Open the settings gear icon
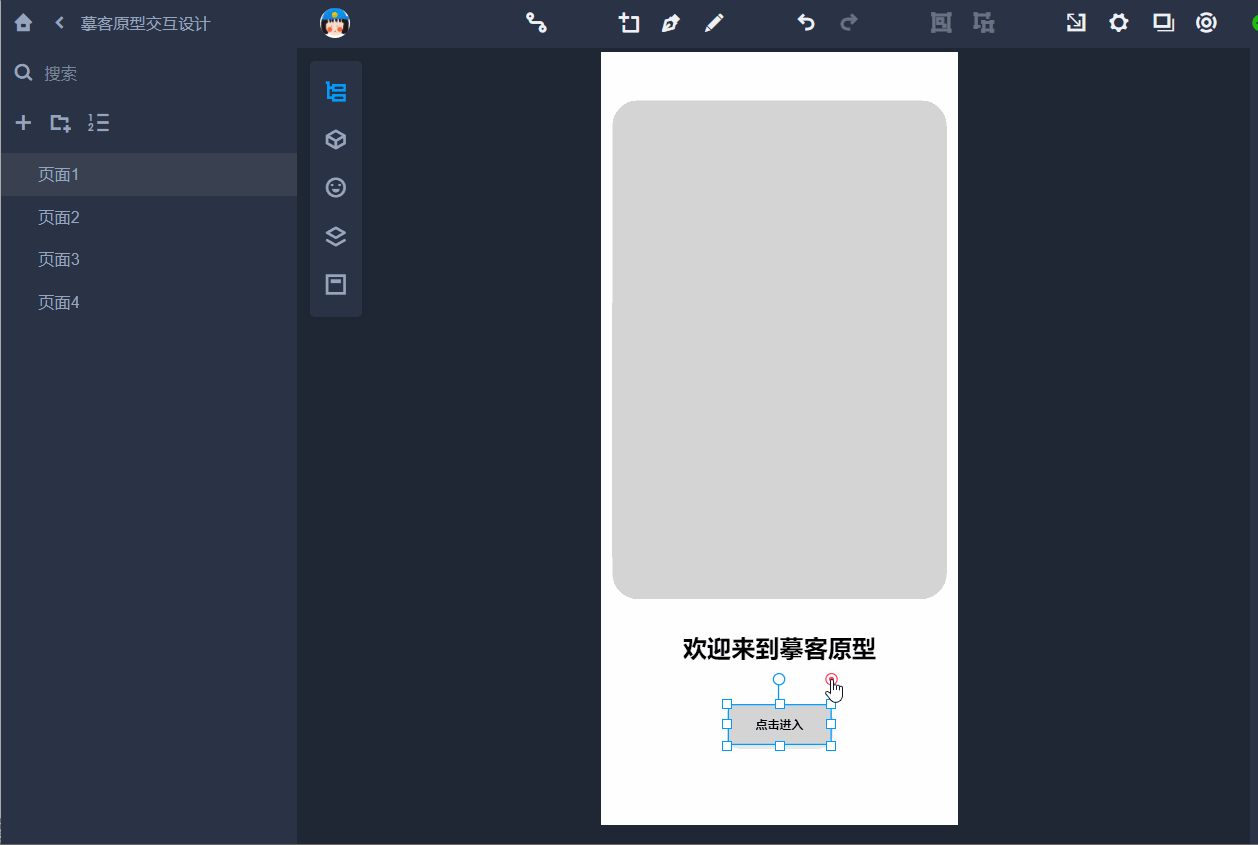The image size is (1258, 845). pyautogui.click(x=1119, y=23)
